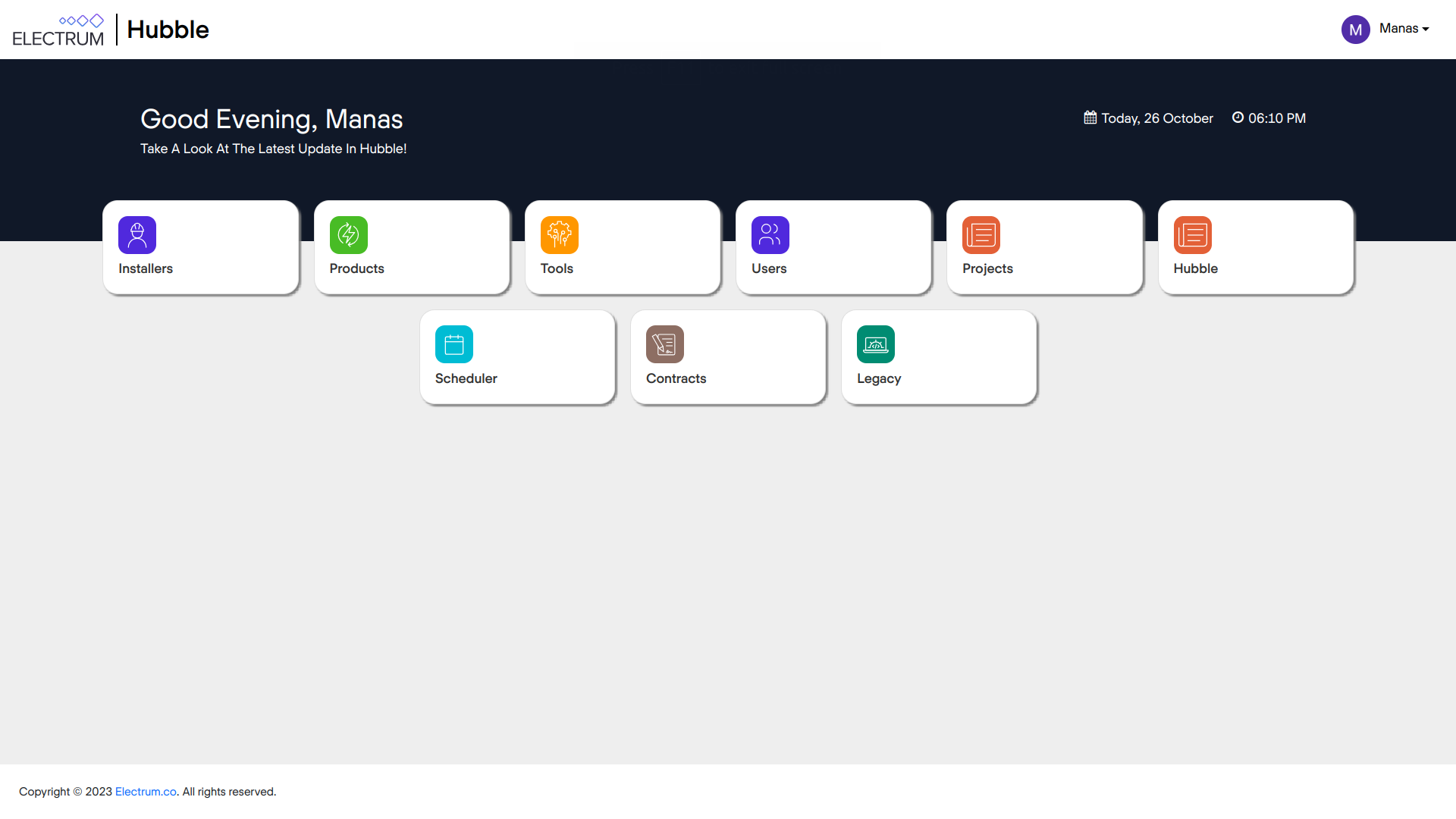Open the Projects label
Viewport: 1456px width, 819px height.
pyautogui.click(x=987, y=268)
